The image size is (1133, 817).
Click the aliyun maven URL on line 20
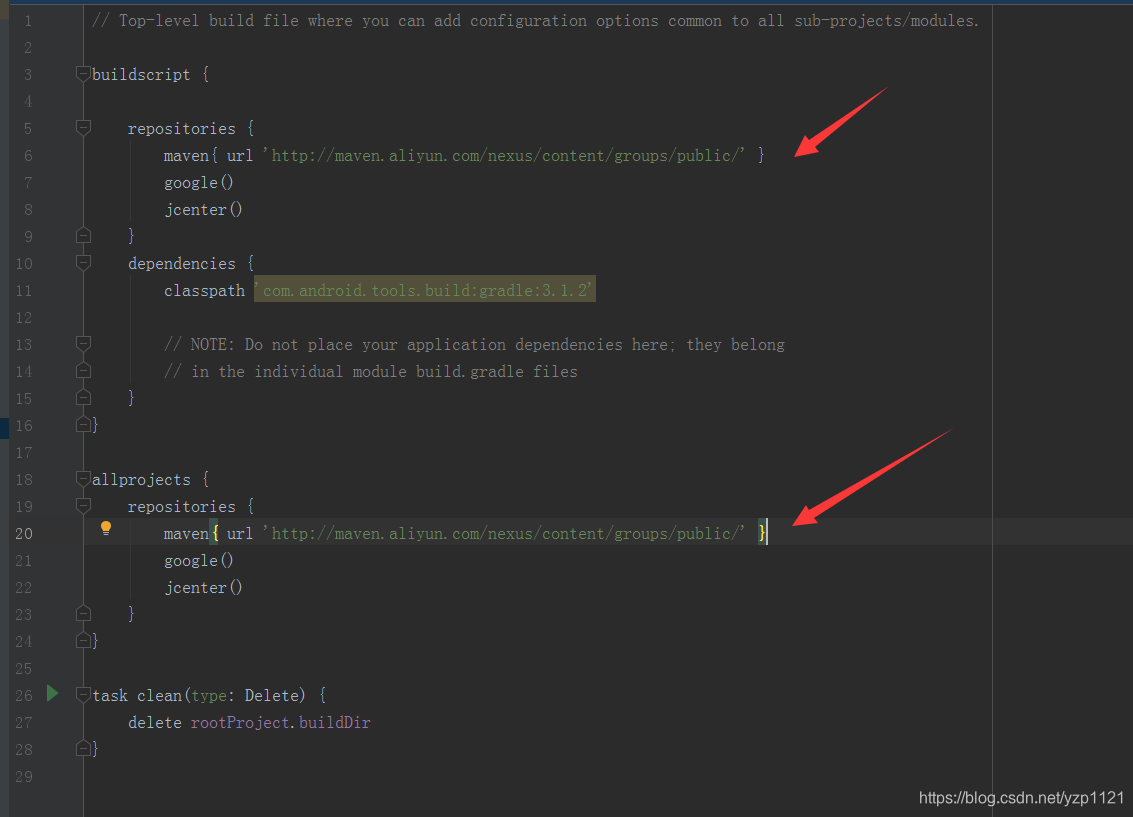click(504, 533)
